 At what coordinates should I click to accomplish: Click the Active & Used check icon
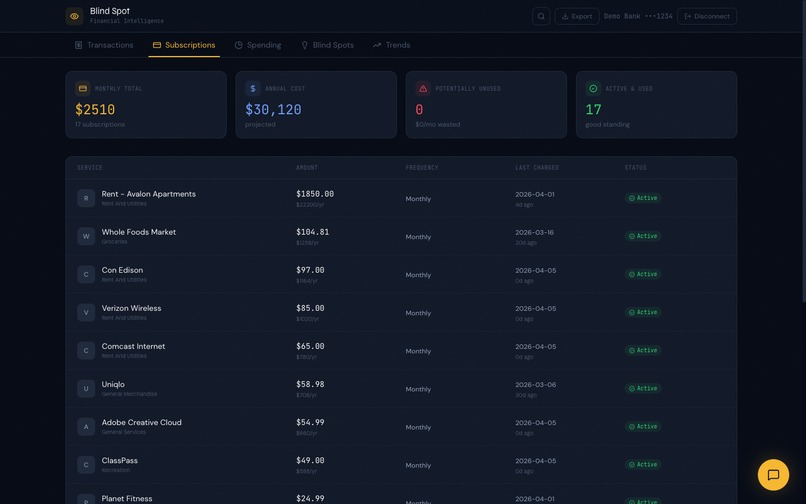593,88
